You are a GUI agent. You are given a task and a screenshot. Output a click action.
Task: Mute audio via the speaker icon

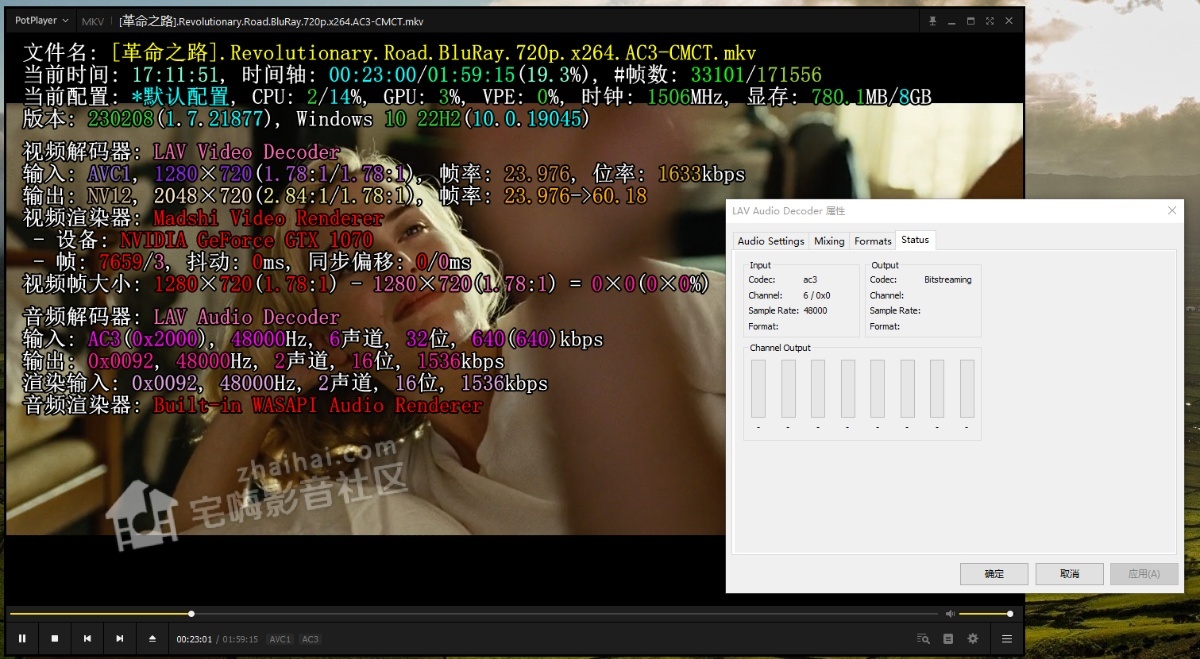(950, 614)
